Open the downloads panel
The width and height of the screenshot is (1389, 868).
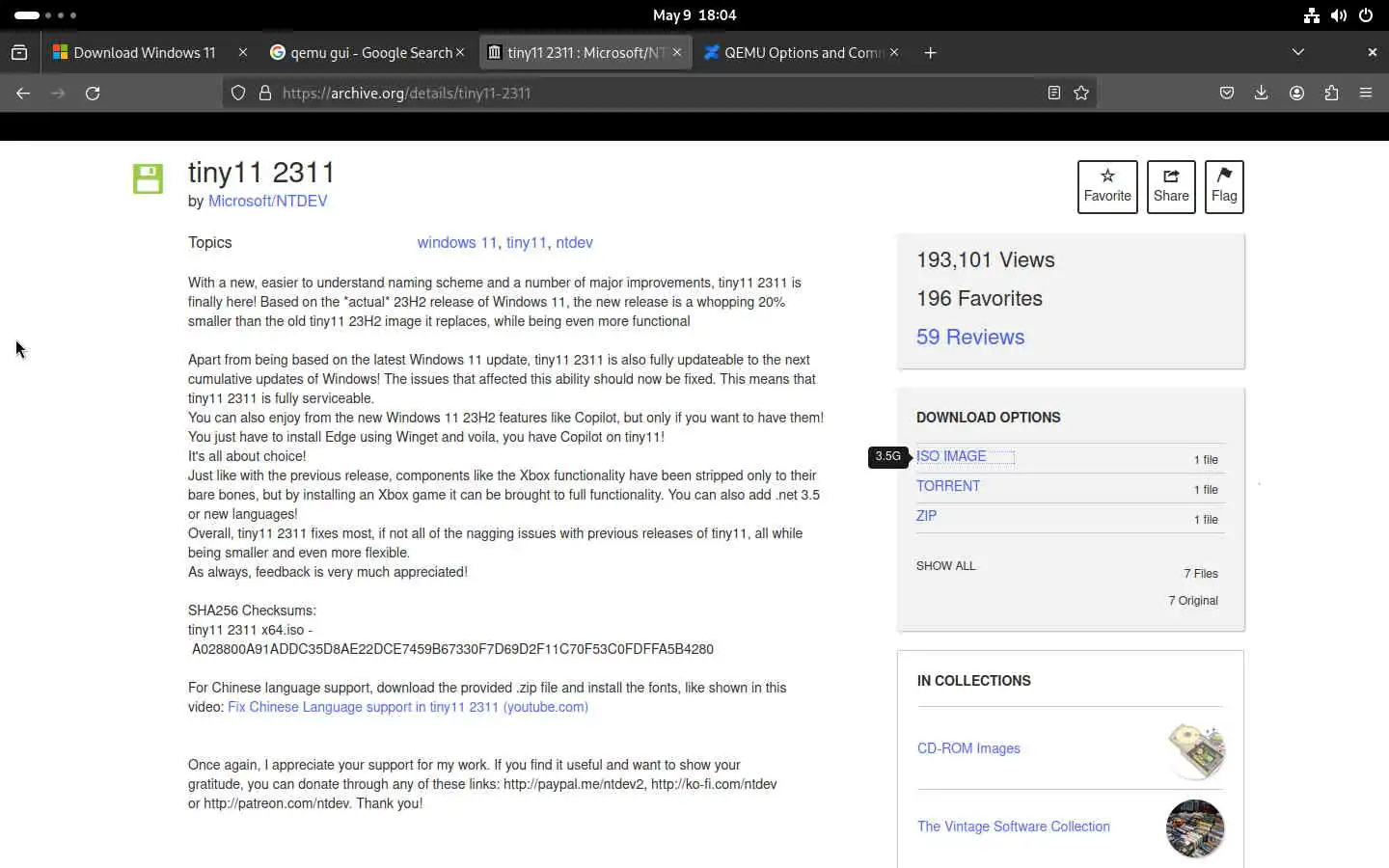coord(1261,93)
